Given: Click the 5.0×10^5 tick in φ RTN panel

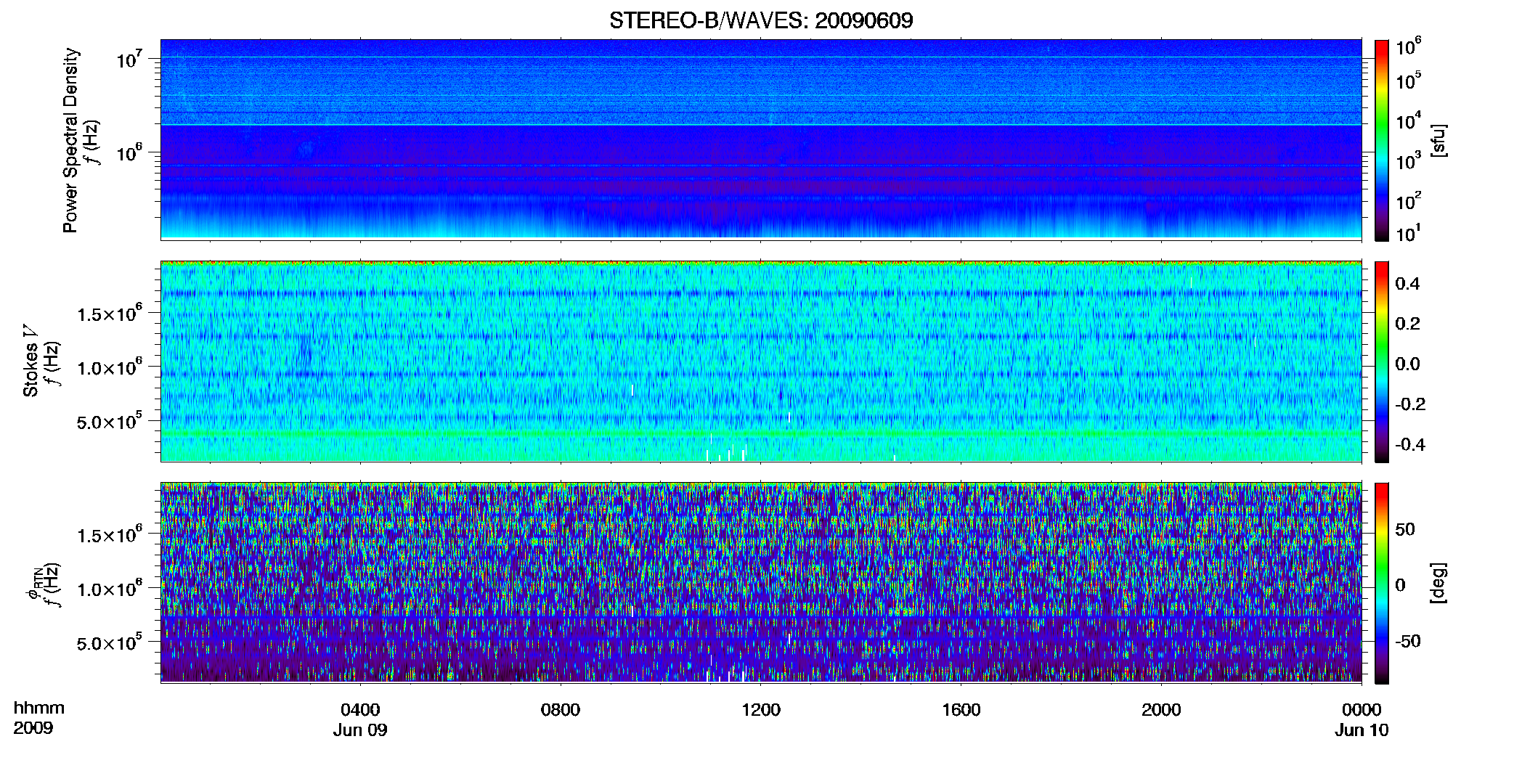Looking at the screenshot, I should tap(110, 642).
